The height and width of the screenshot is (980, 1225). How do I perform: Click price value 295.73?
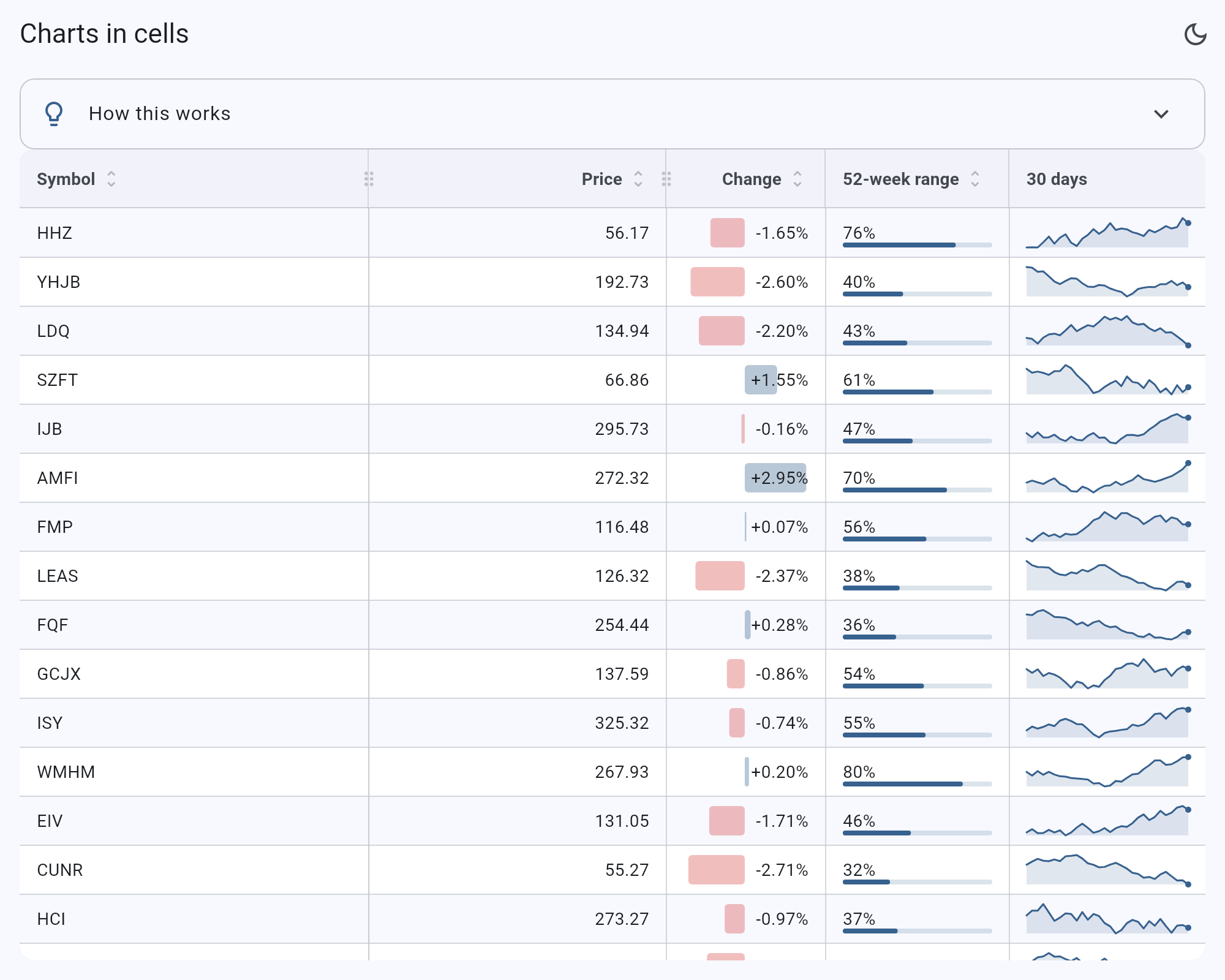pyautogui.click(x=622, y=429)
